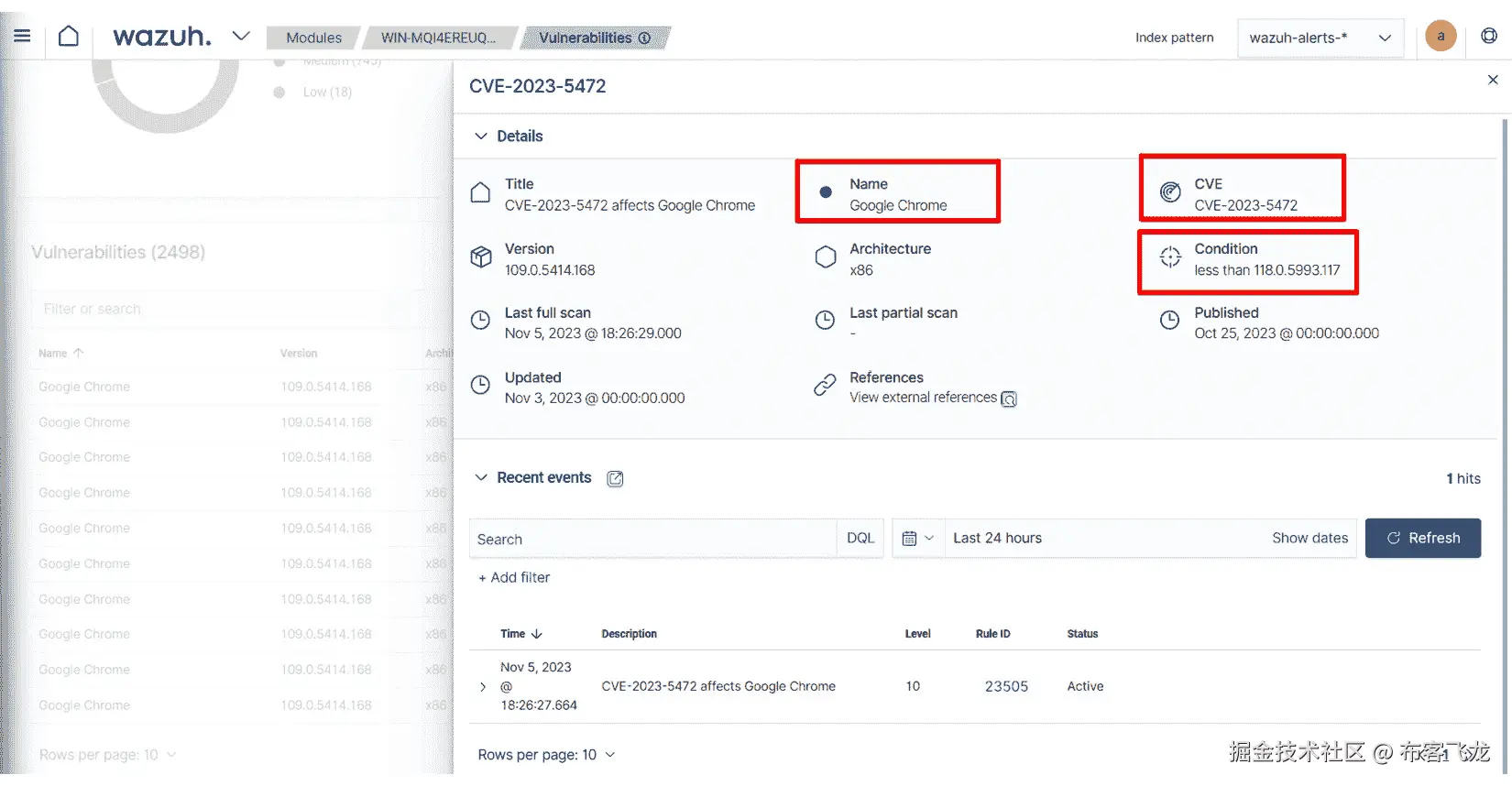
Task: Sort the vulnerabilities list by Name
Action: 60,354
